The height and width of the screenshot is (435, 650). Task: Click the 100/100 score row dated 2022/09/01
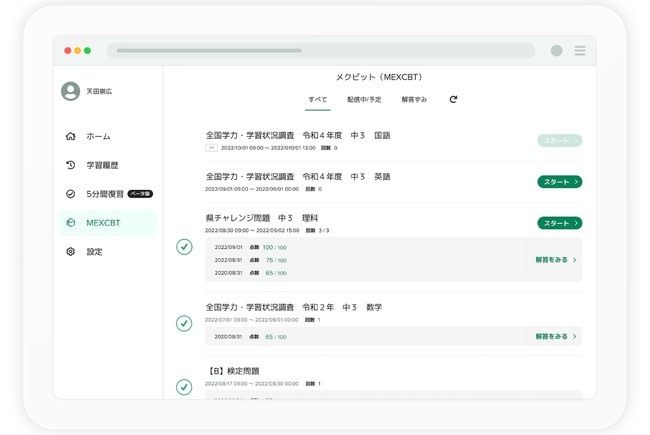pyautogui.click(x=250, y=247)
